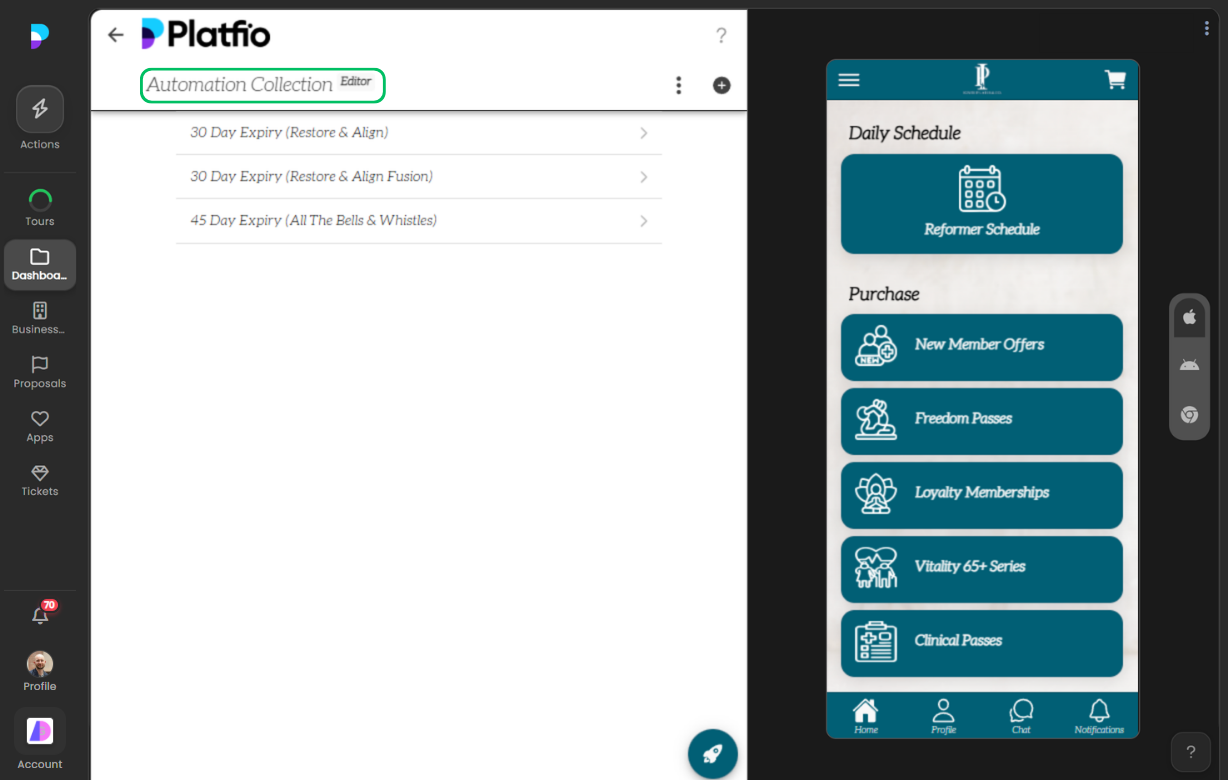1228x780 pixels.
Task: Switch preview to Apple iOS device
Action: (1189, 317)
